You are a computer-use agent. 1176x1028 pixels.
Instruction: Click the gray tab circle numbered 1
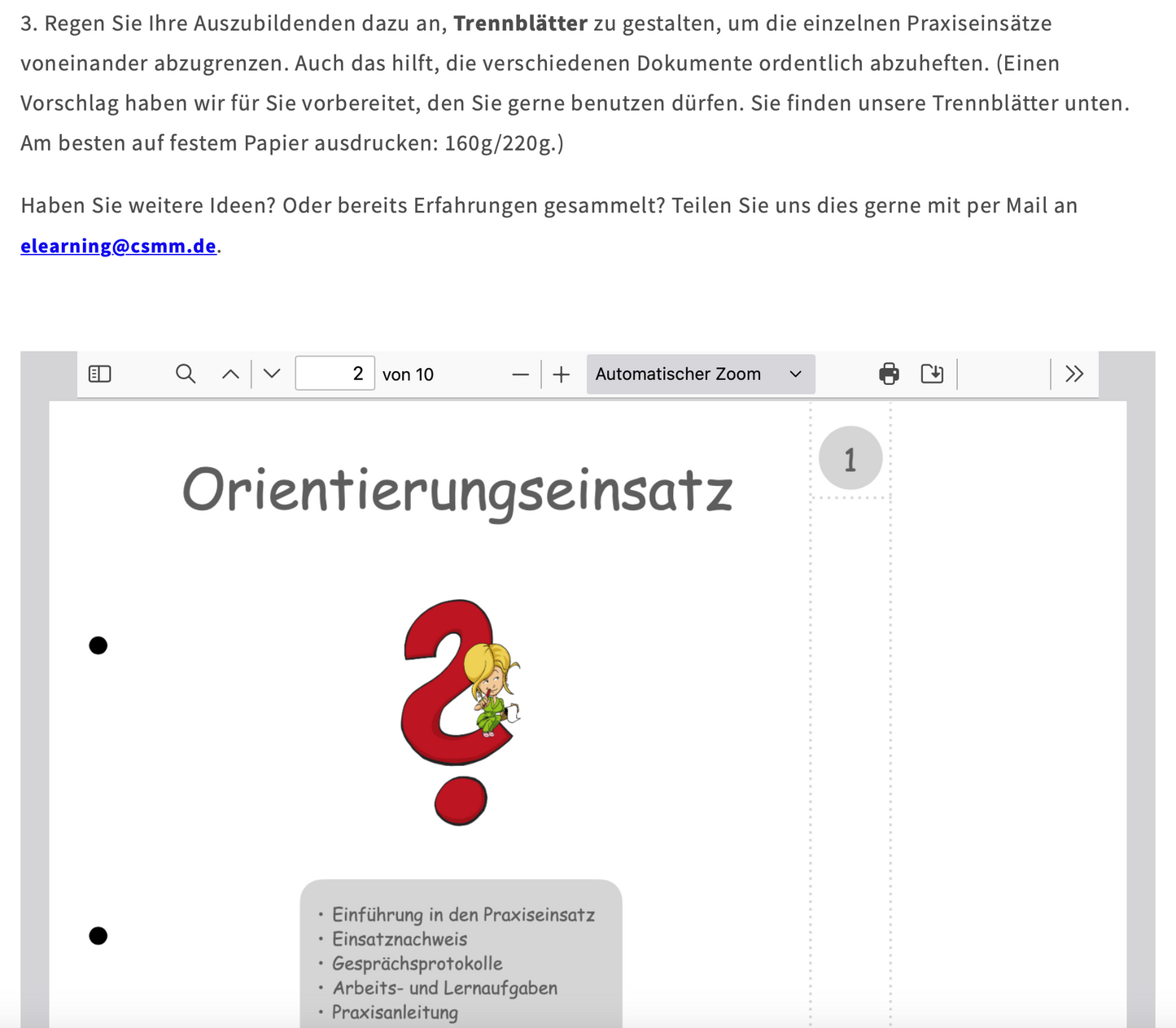850,458
